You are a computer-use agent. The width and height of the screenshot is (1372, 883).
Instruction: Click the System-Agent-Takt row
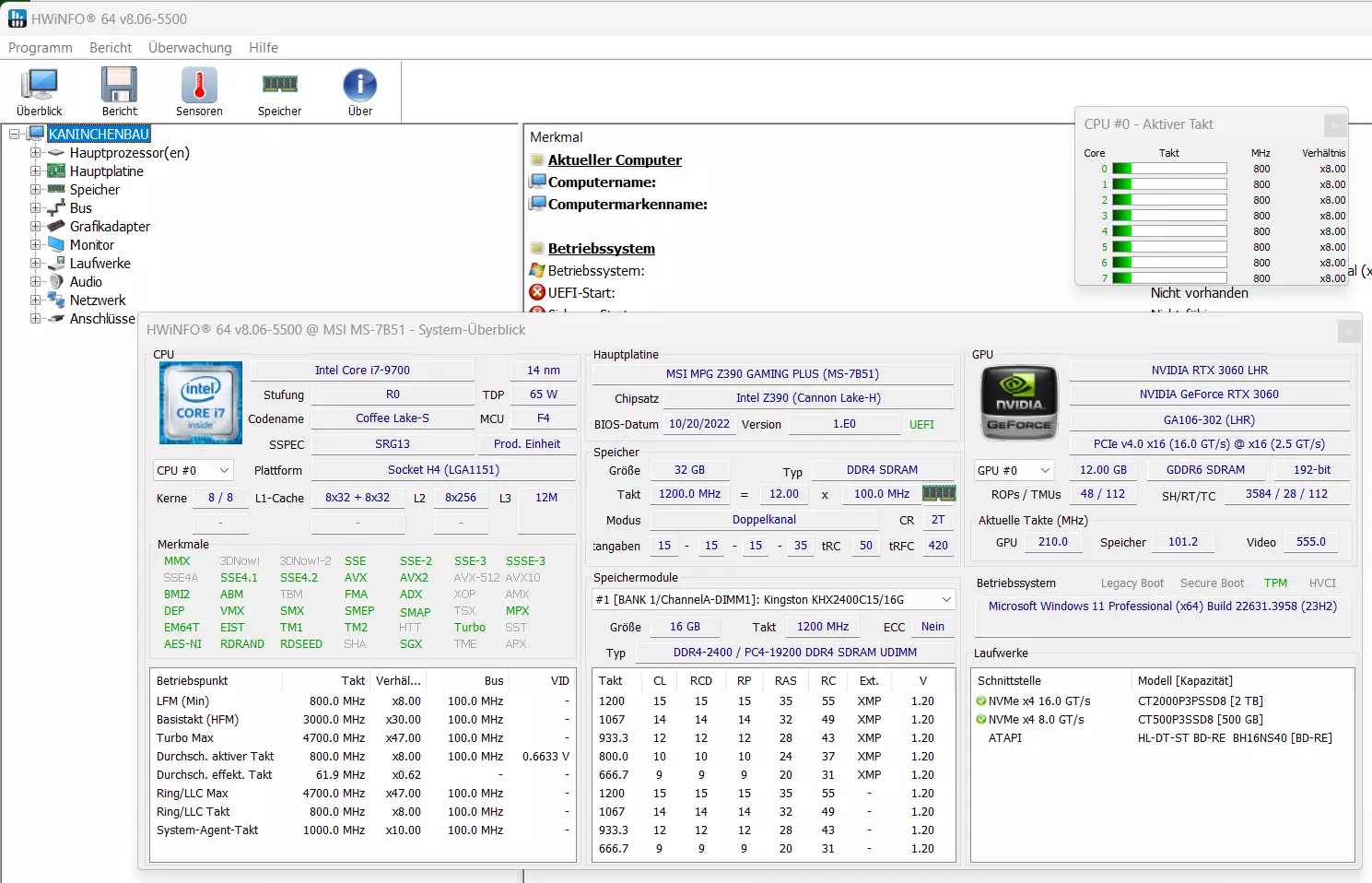coord(362,830)
